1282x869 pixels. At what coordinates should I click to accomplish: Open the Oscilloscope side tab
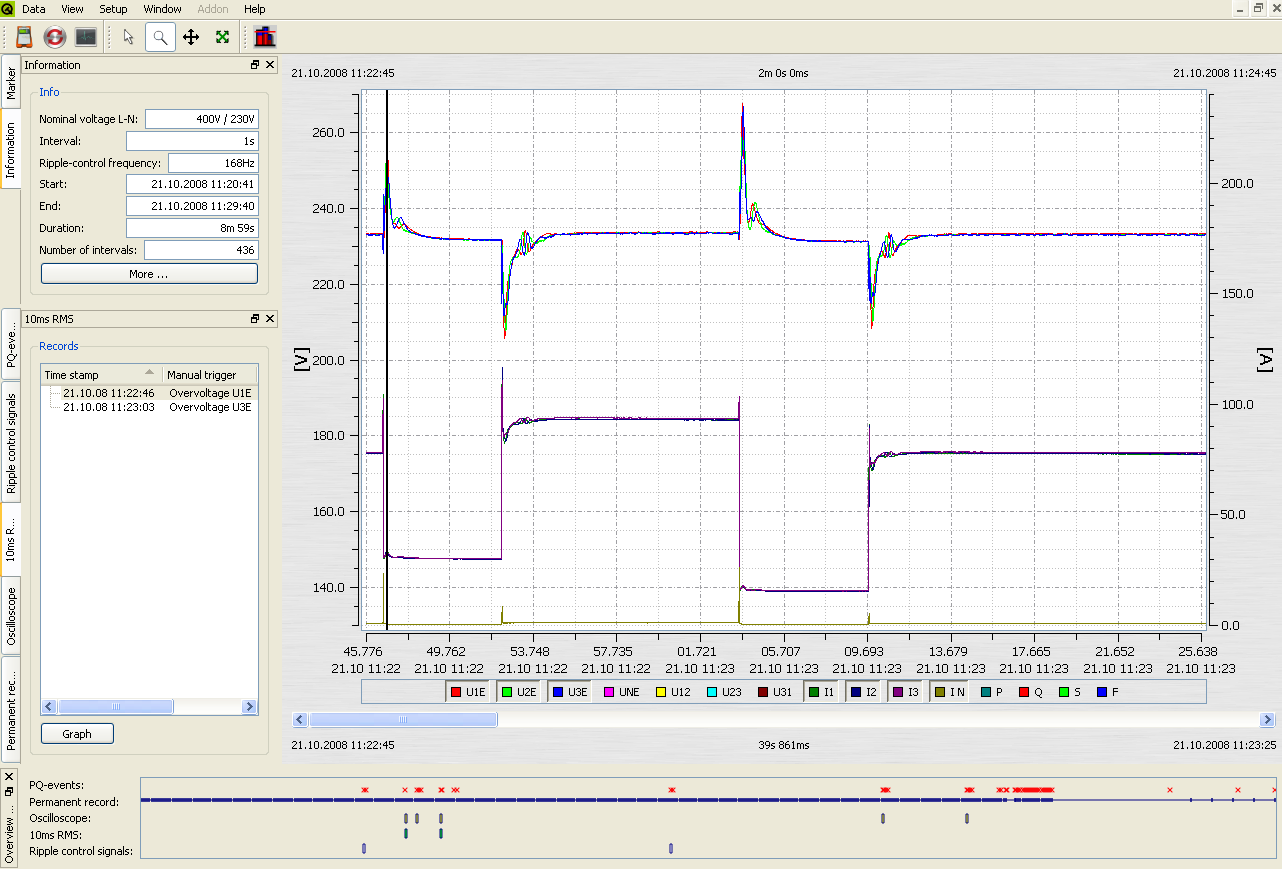[x=10, y=616]
